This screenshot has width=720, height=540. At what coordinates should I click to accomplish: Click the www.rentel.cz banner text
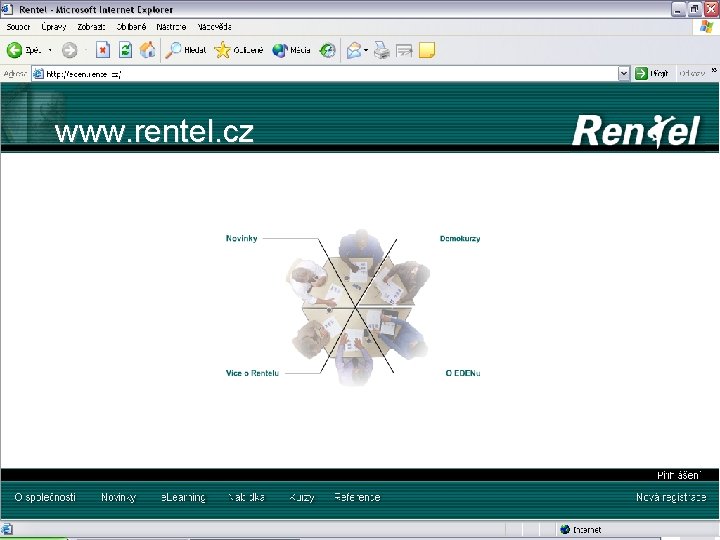point(154,131)
